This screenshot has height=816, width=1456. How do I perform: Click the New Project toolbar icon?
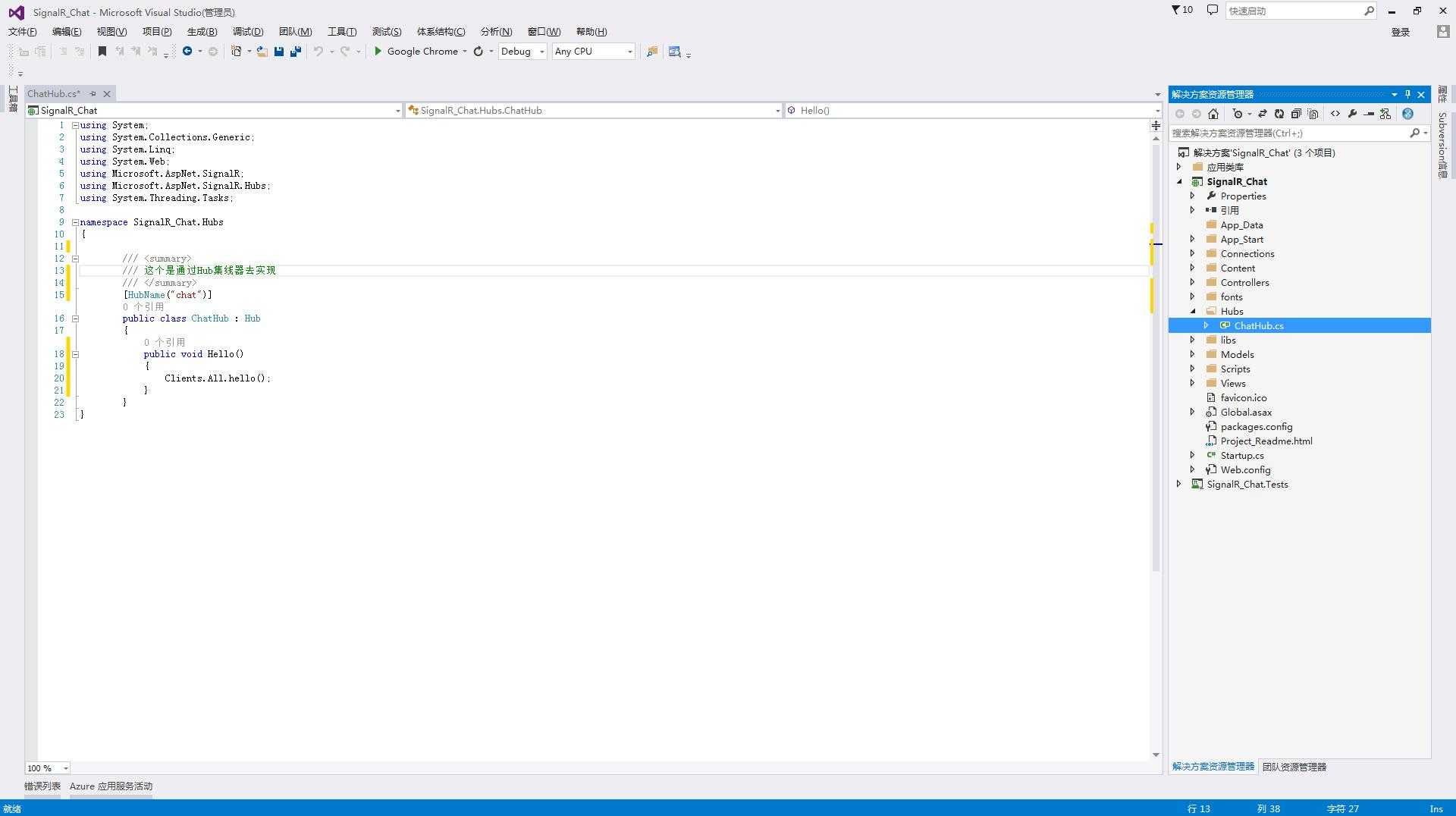(237, 52)
